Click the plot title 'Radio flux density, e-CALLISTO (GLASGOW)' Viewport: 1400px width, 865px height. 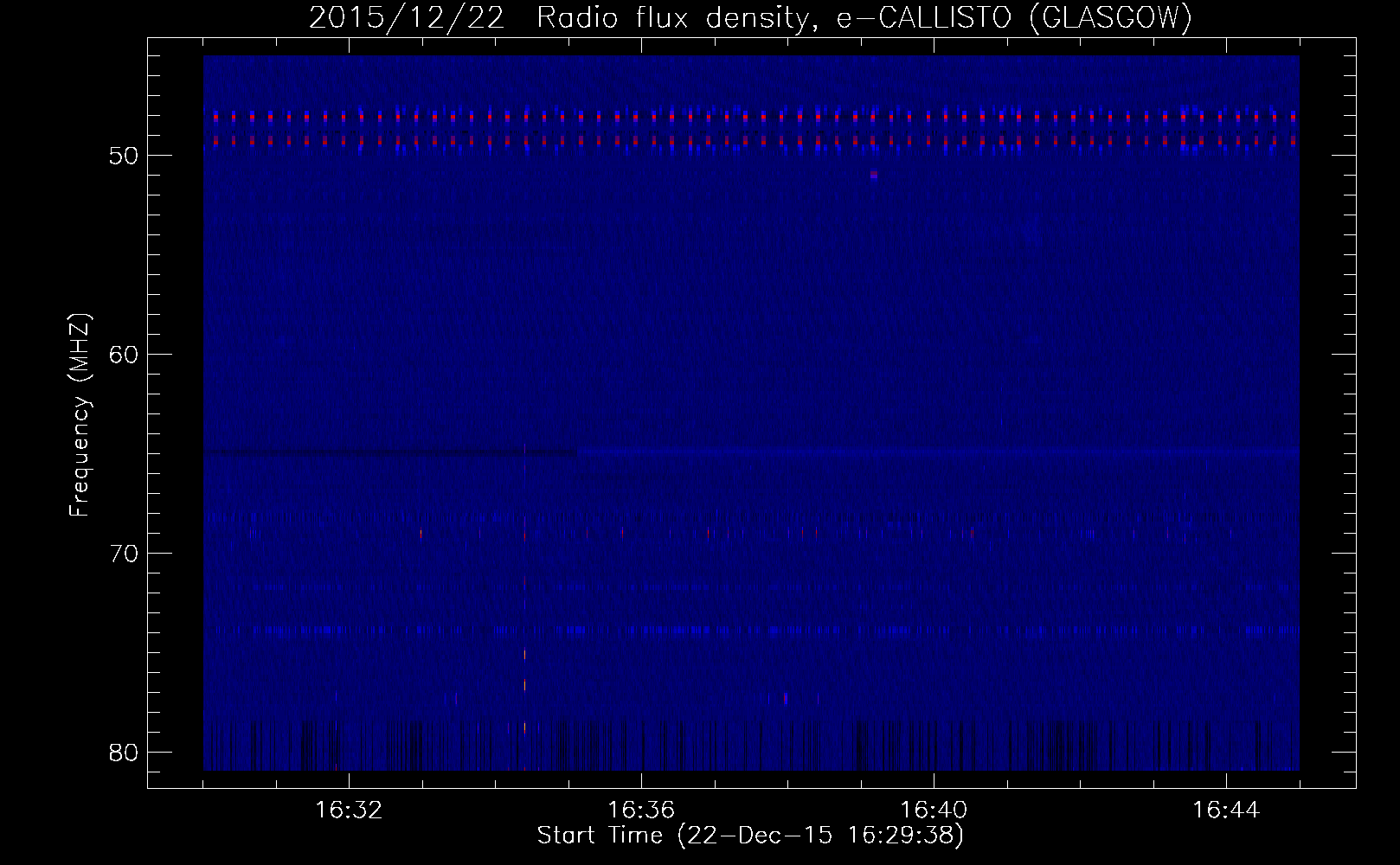[x=864, y=19]
